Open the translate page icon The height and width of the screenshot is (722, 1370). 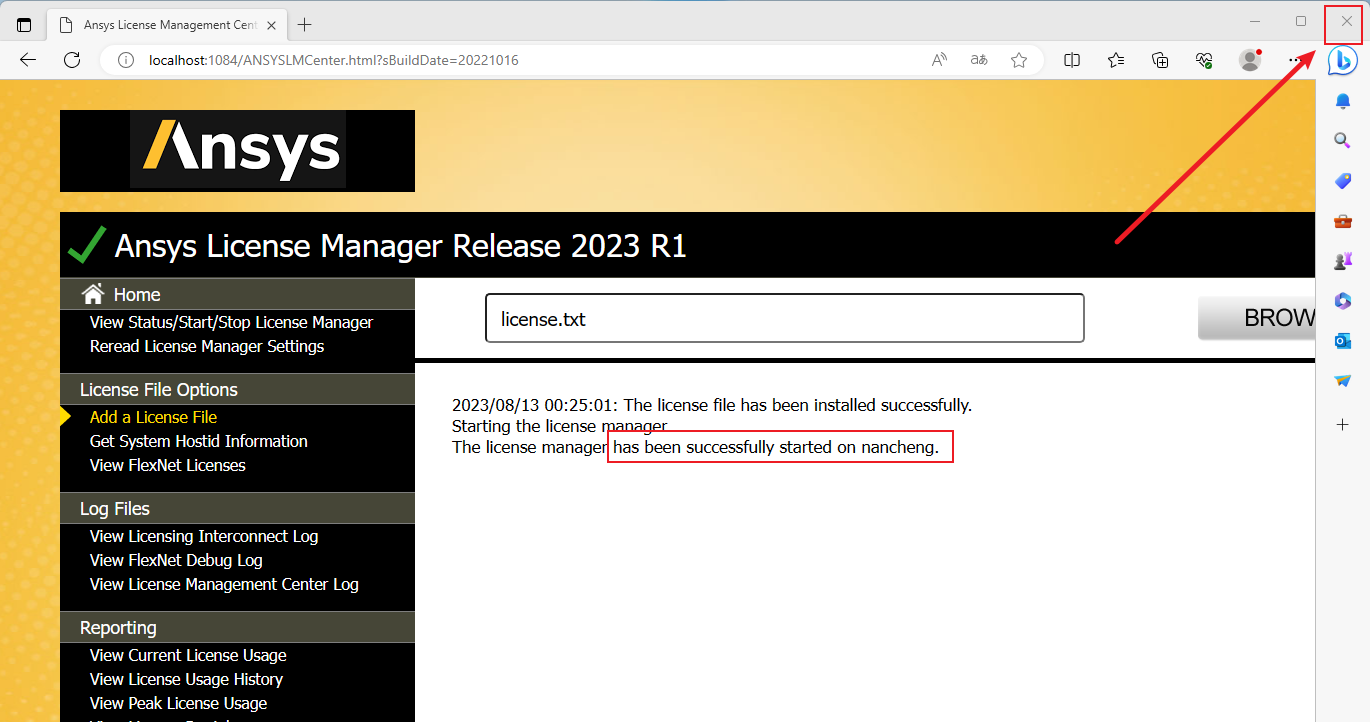pyautogui.click(x=979, y=60)
